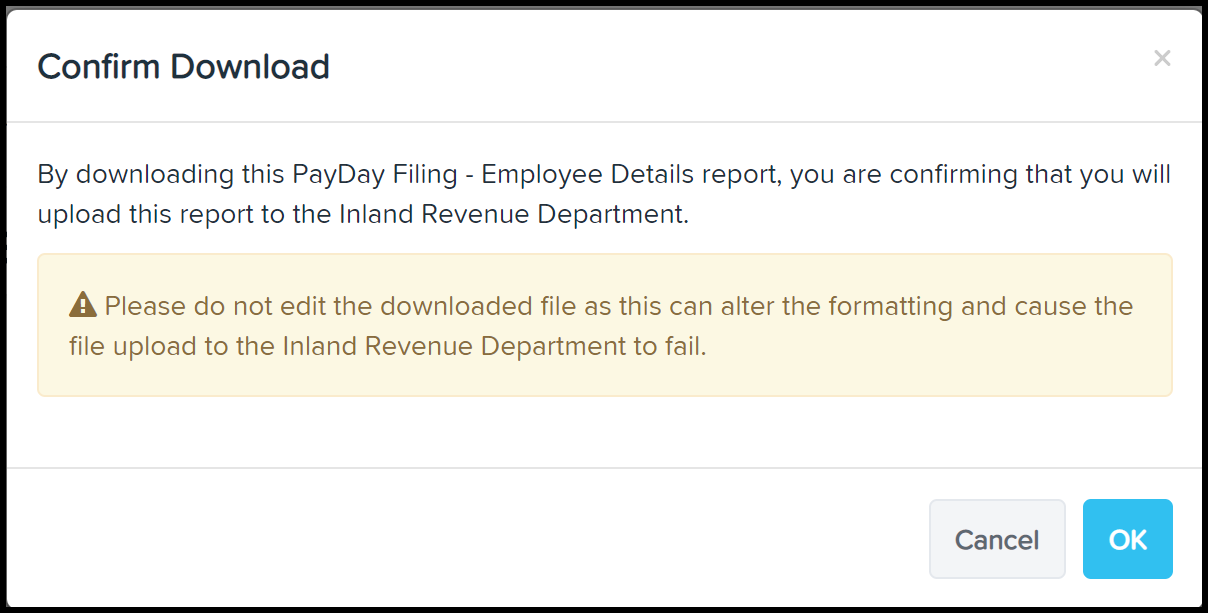Click the word "confirming" in the first paragraph
The height and width of the screenshot is (613, 1208).
click(x=955, y=175)
